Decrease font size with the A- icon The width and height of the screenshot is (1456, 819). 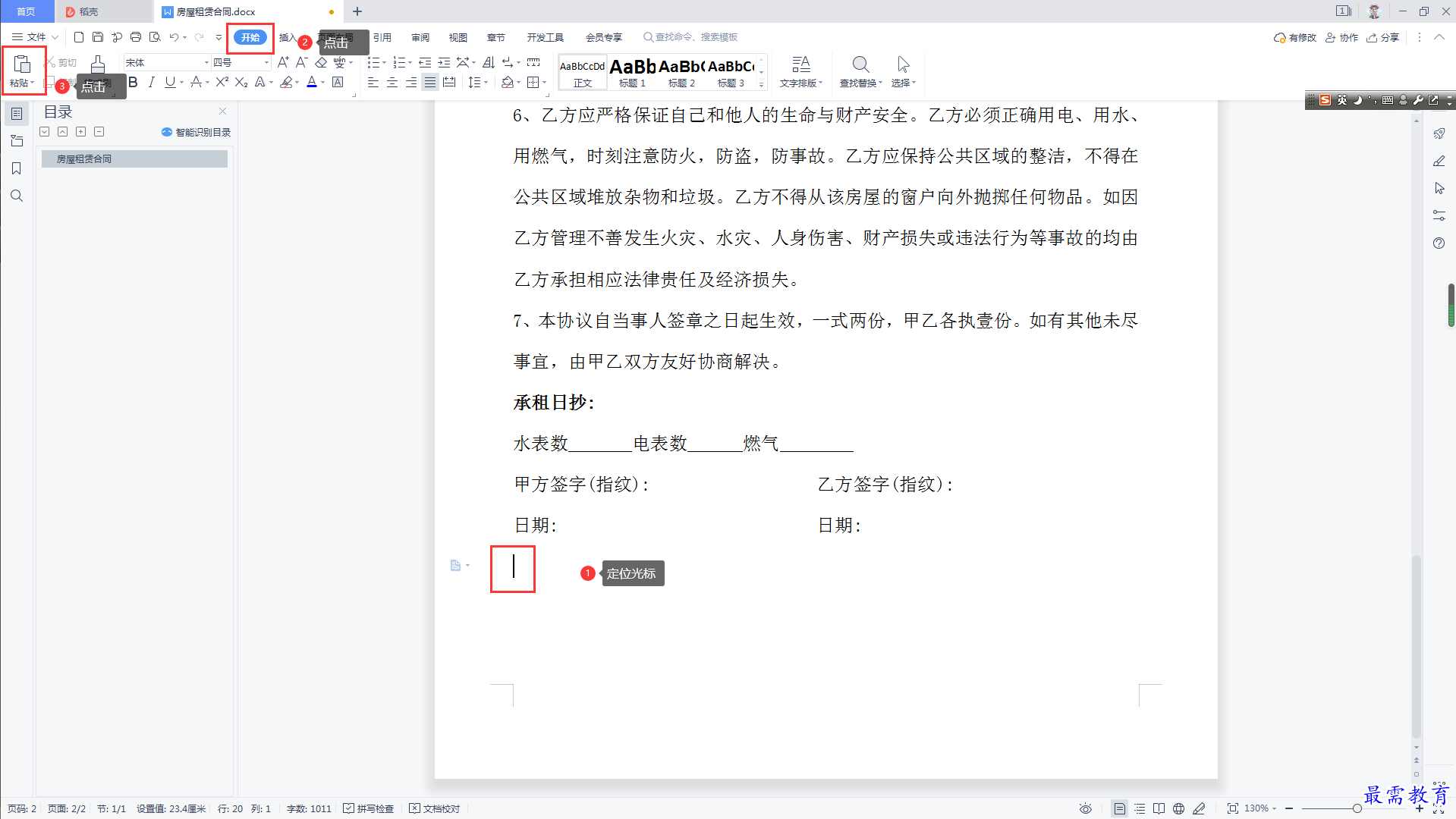(302, 62)
